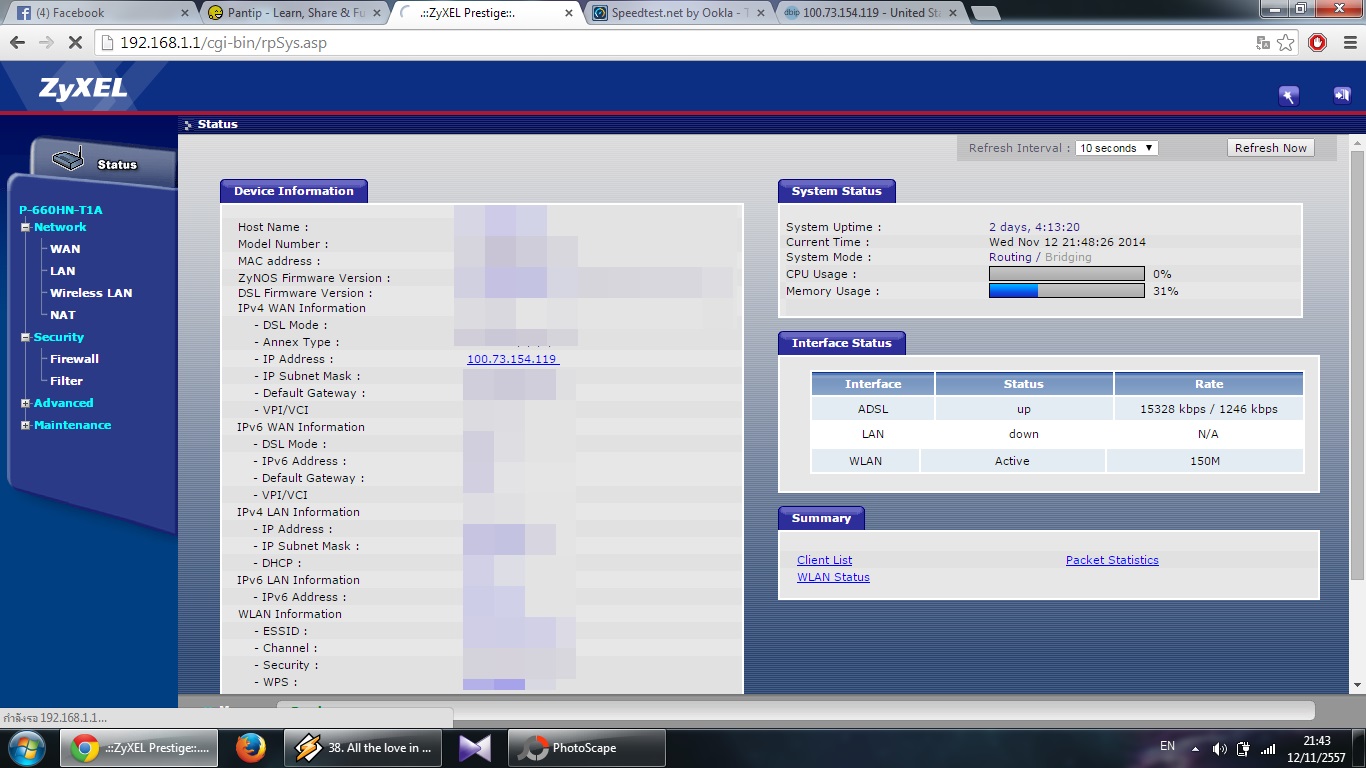This screenshot has height=768, width=1366.
Task: Click the P-660HN-T1A model link
Action: click(61, 210)
